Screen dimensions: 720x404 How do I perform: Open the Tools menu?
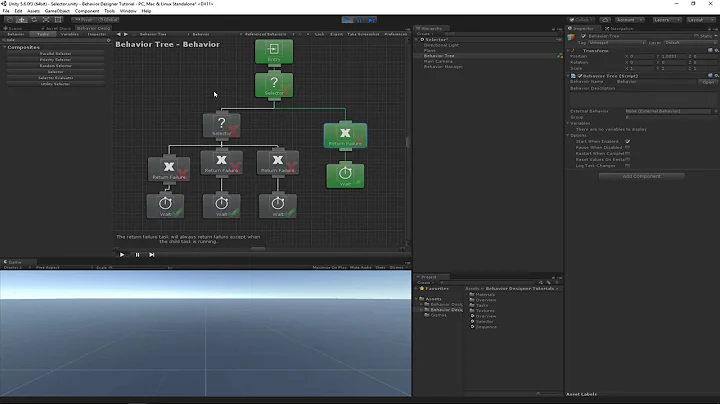tap(109, 11)
